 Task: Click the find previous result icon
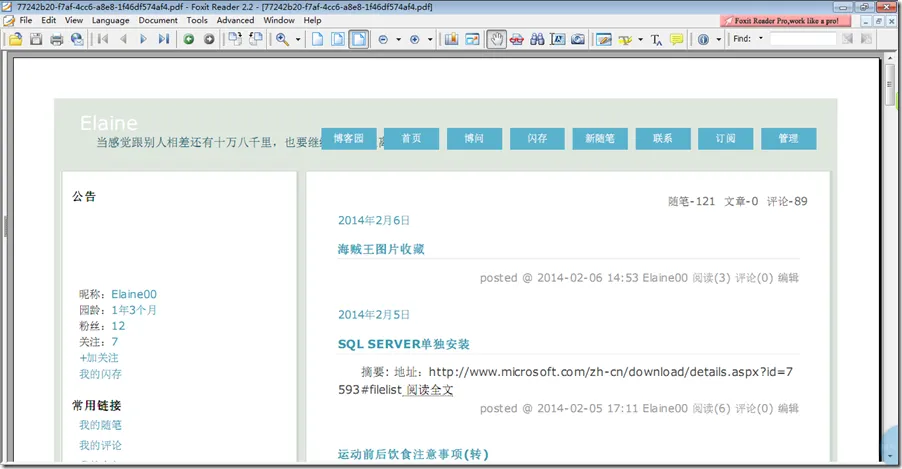847,39
